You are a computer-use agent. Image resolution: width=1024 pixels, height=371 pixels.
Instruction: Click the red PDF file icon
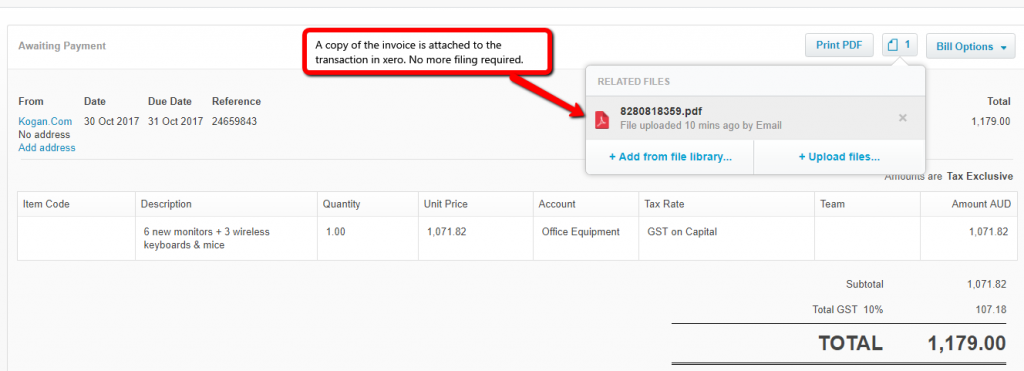point(601,120)
